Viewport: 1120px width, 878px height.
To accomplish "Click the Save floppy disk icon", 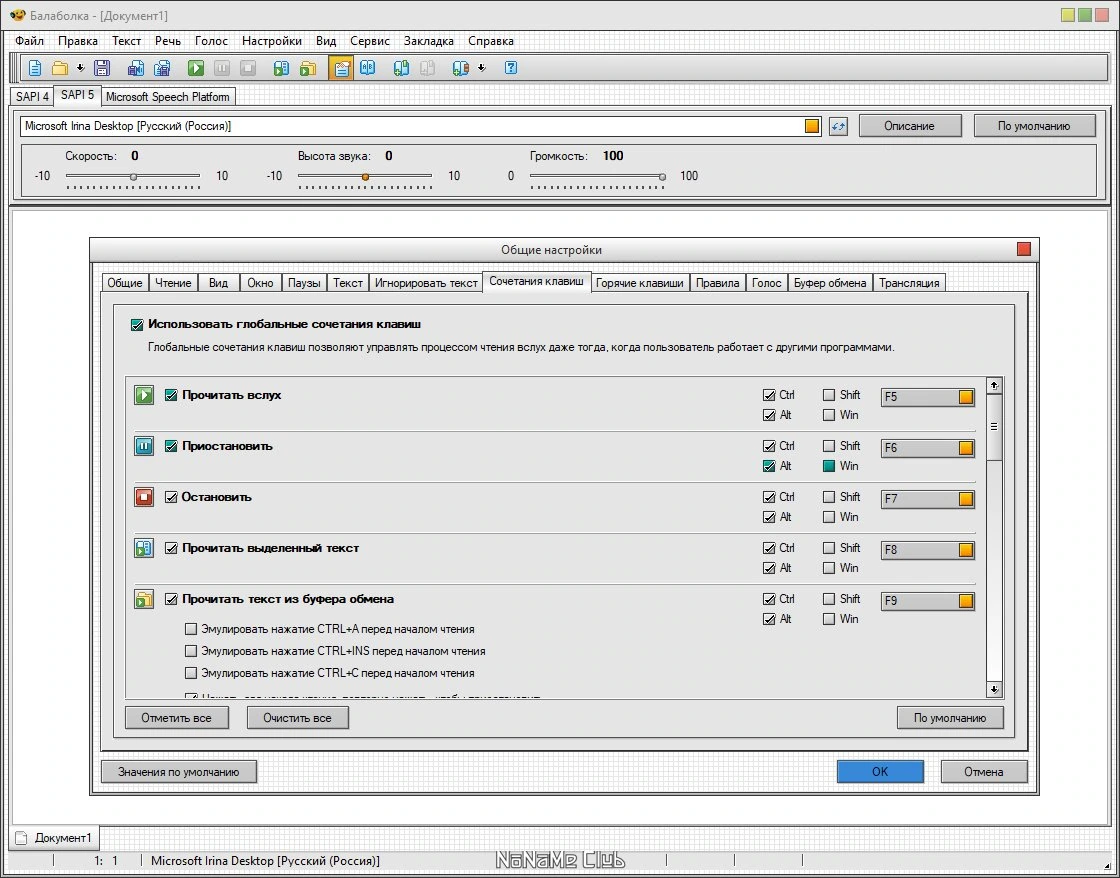I will 102,68.
